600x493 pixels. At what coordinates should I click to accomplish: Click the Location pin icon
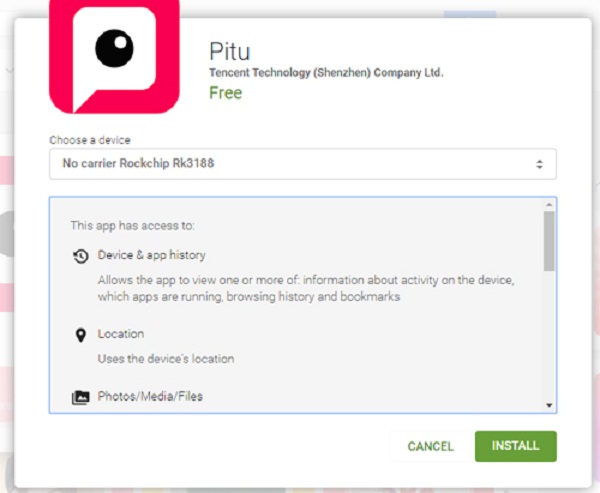[x=80, y=335]
